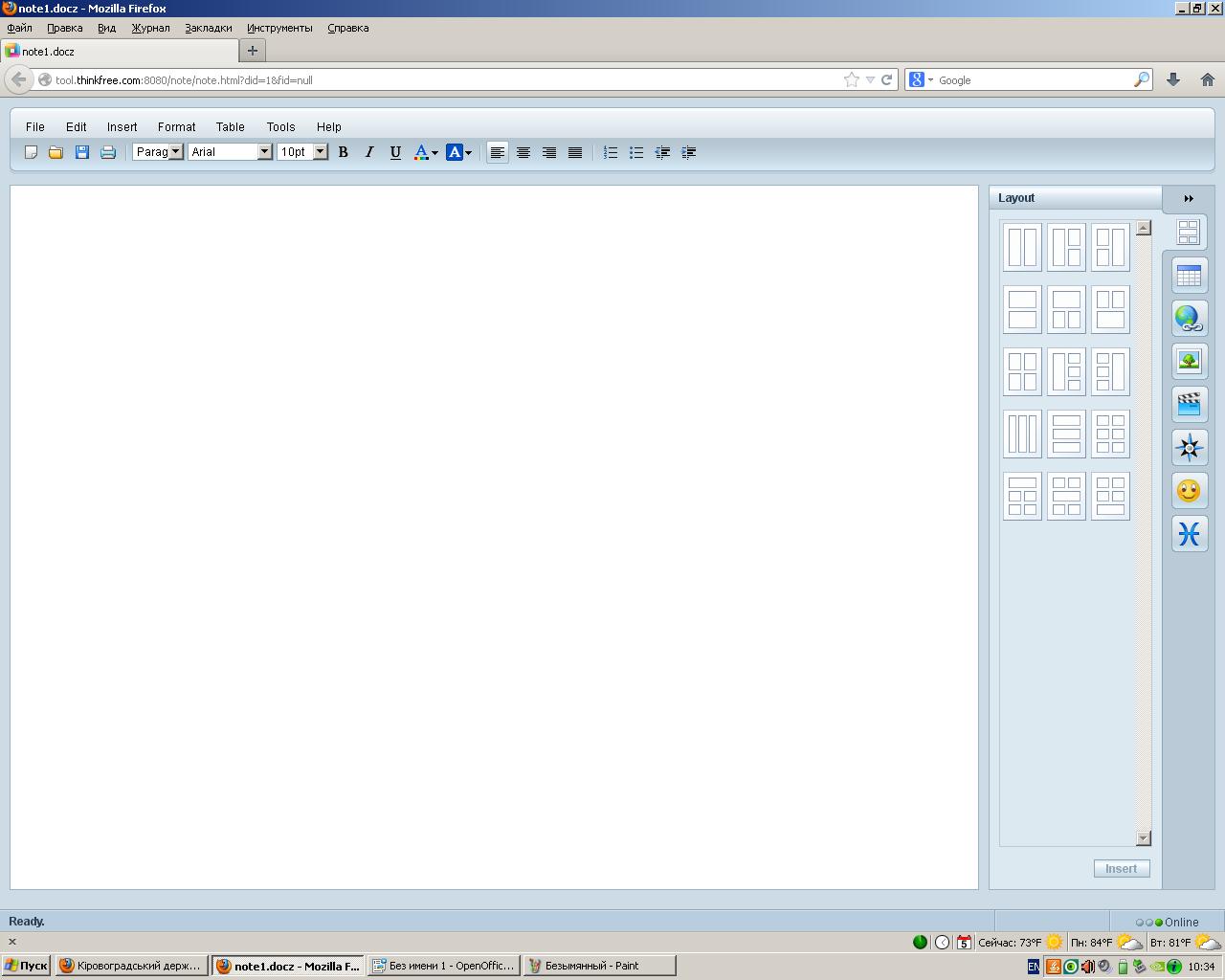1225x980 pixels.
Task: Increase the paragraph indent
Action: [688, 152]
